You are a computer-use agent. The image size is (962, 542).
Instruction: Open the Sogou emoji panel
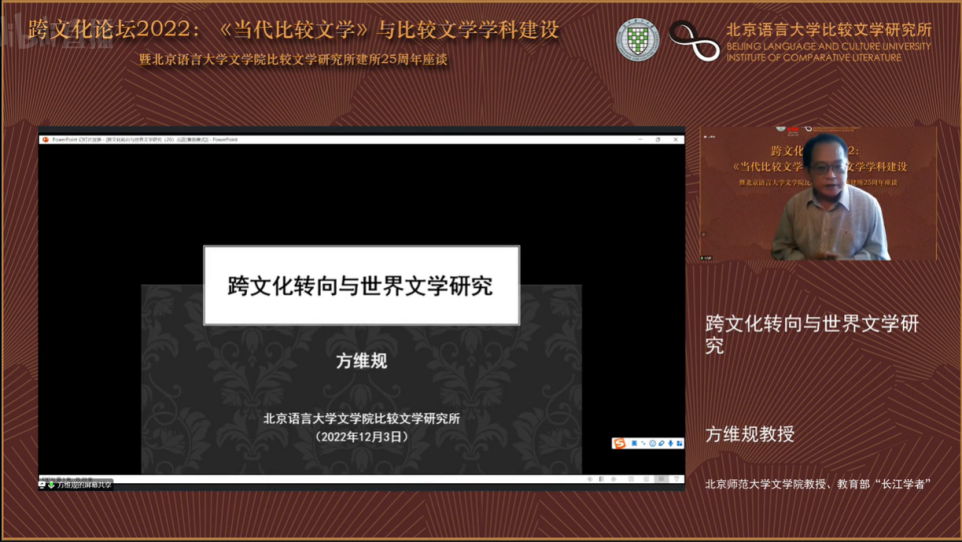coord(652,443)
